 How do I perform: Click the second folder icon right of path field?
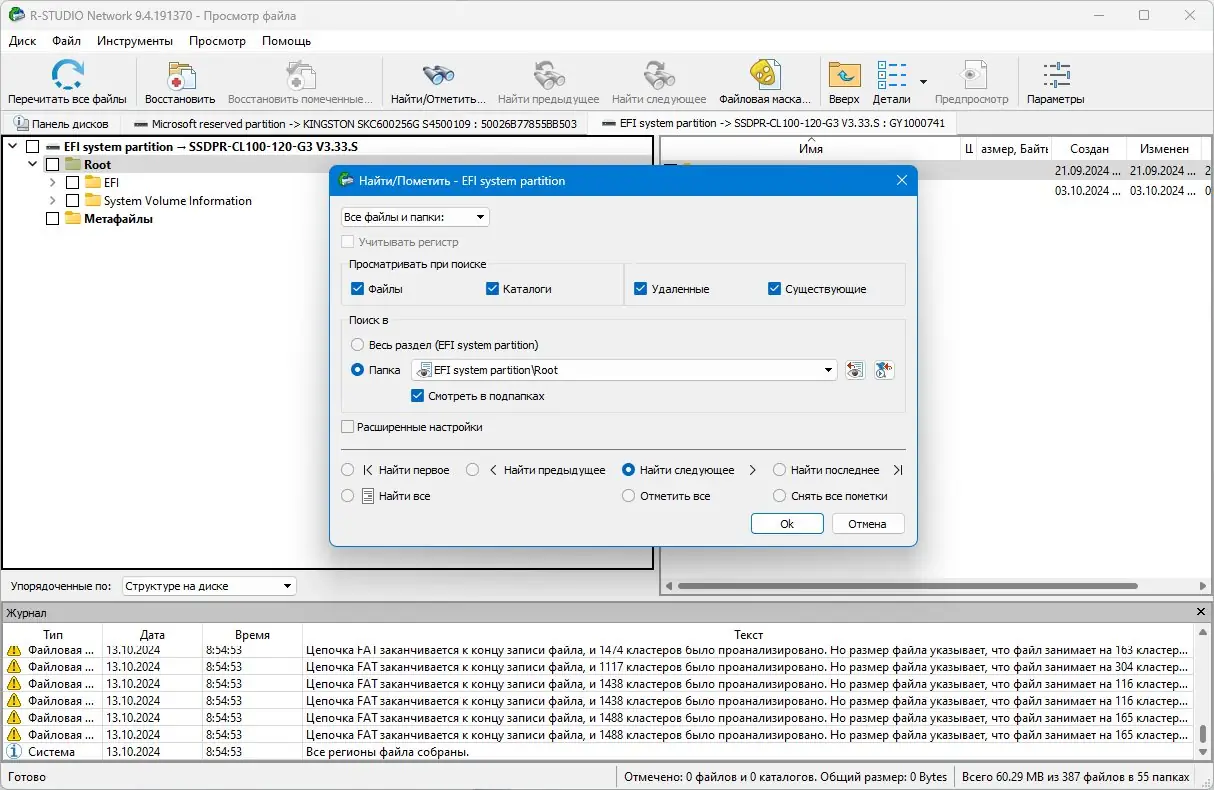[884, 370]
